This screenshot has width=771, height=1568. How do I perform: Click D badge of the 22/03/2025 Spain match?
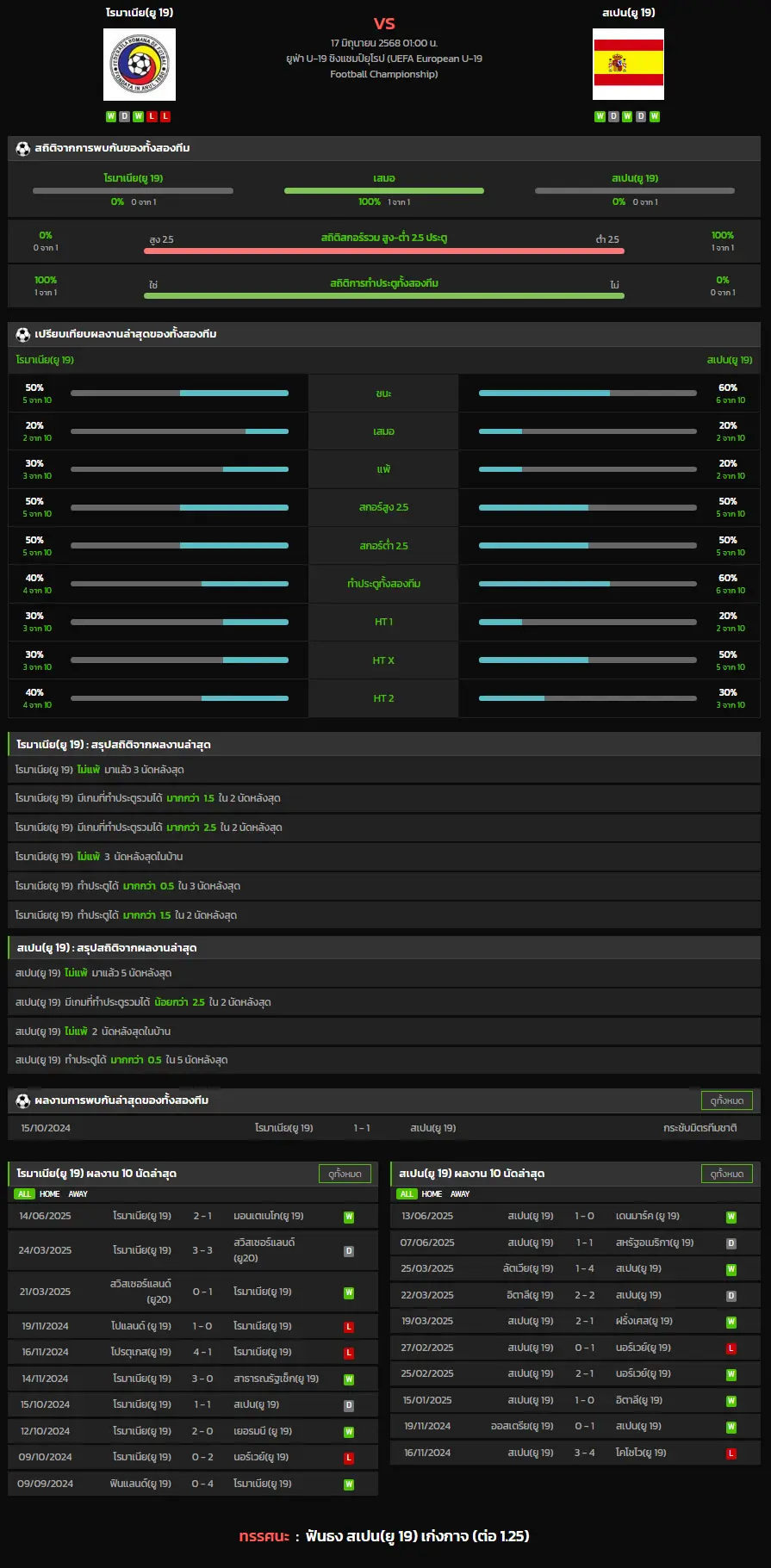[731, 1296]
